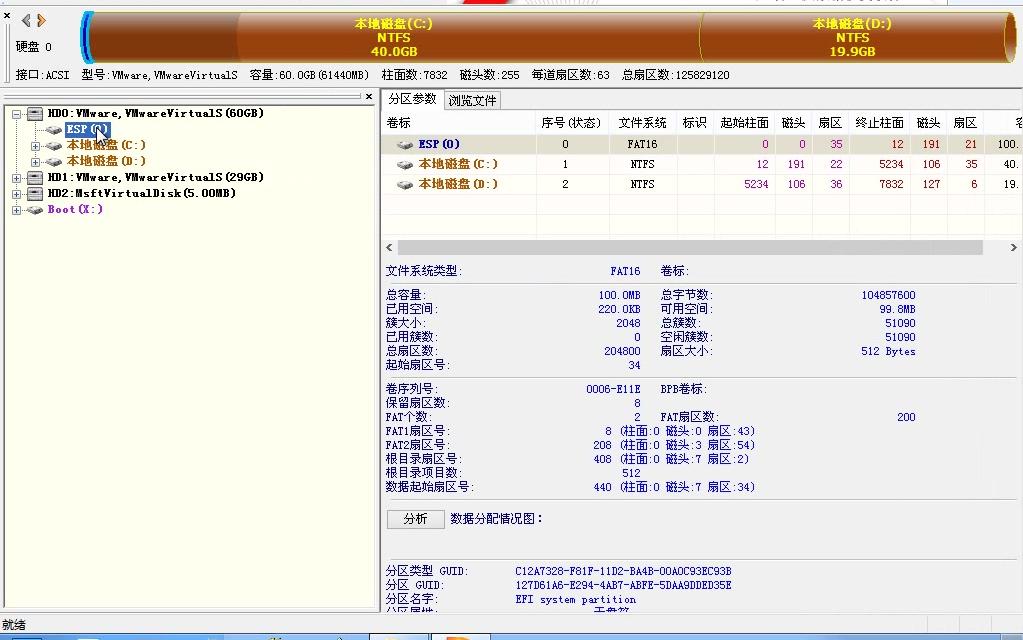Image resolution: width=1023 pixels, height=640 pixels.
Task: Click the right arrow of the horizontal scrollbar
Action: tap(1013, 248)
